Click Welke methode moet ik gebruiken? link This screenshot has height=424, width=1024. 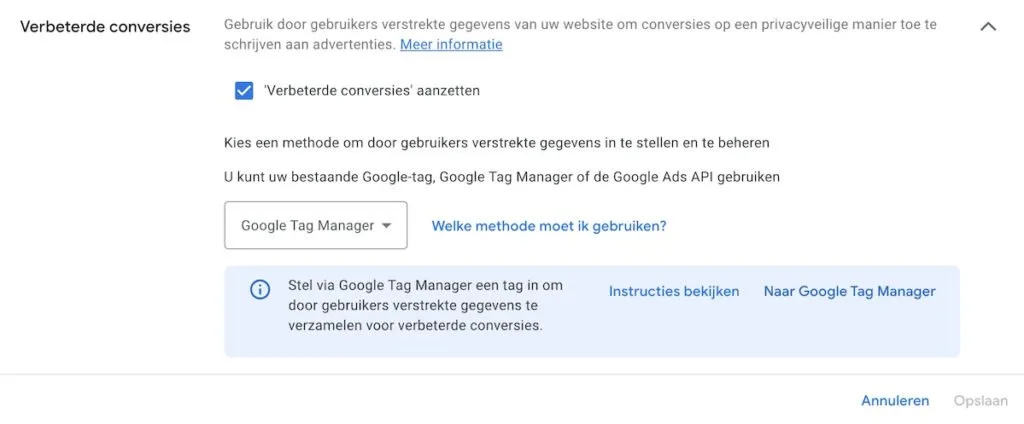[549, 226]
